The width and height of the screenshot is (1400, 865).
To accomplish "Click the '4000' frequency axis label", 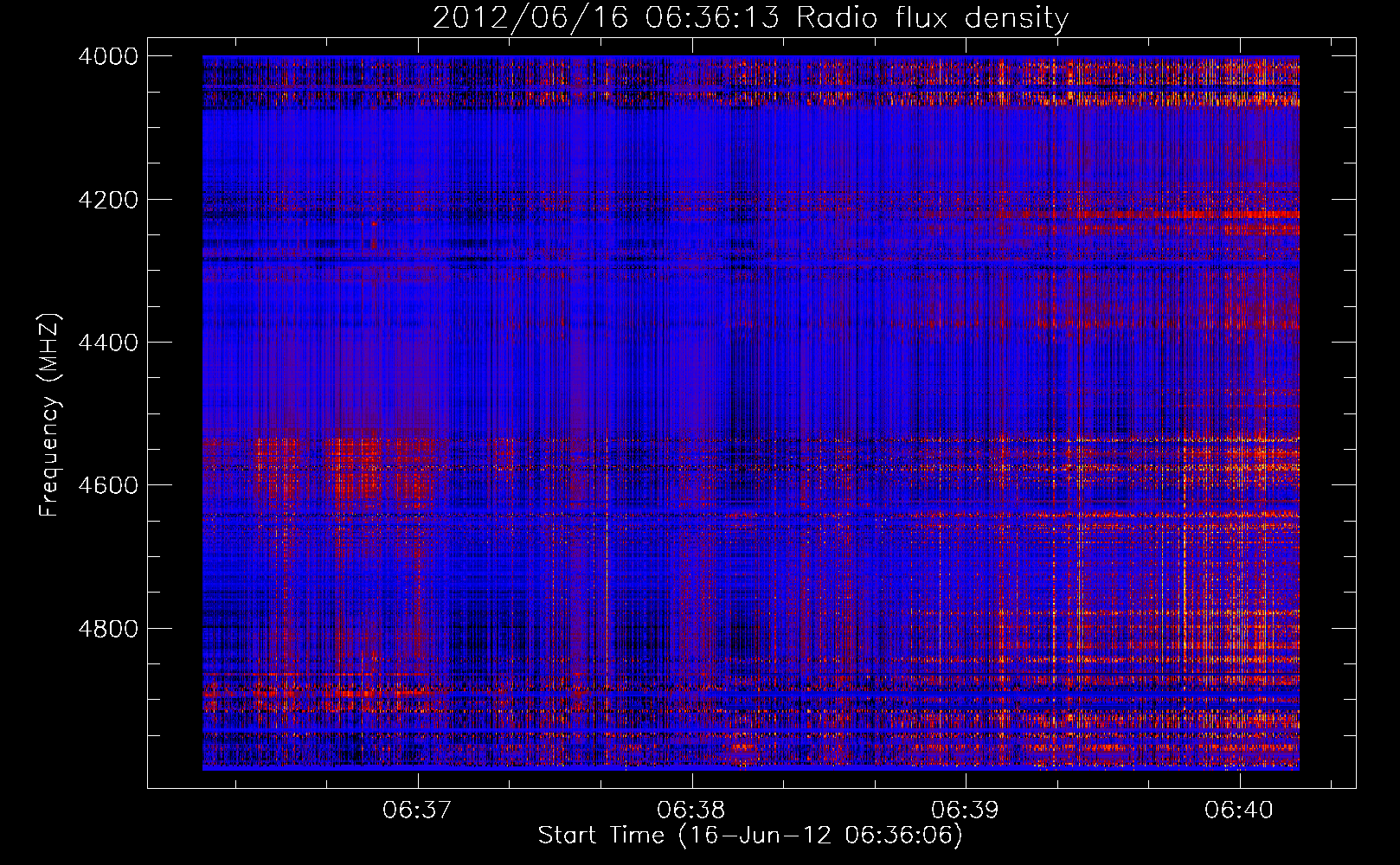I will [108, 56].
